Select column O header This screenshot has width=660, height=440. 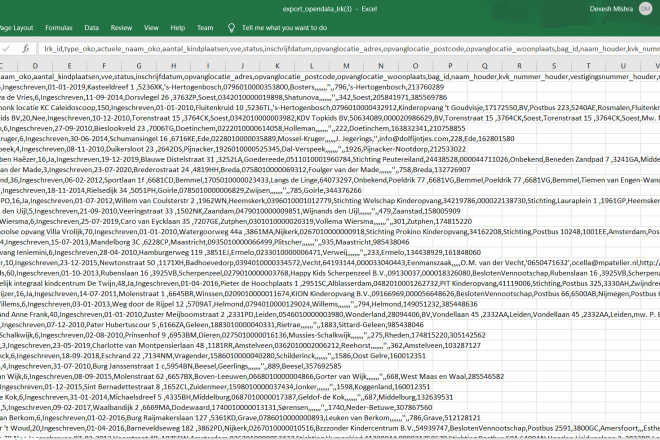[x=415, y=66]
